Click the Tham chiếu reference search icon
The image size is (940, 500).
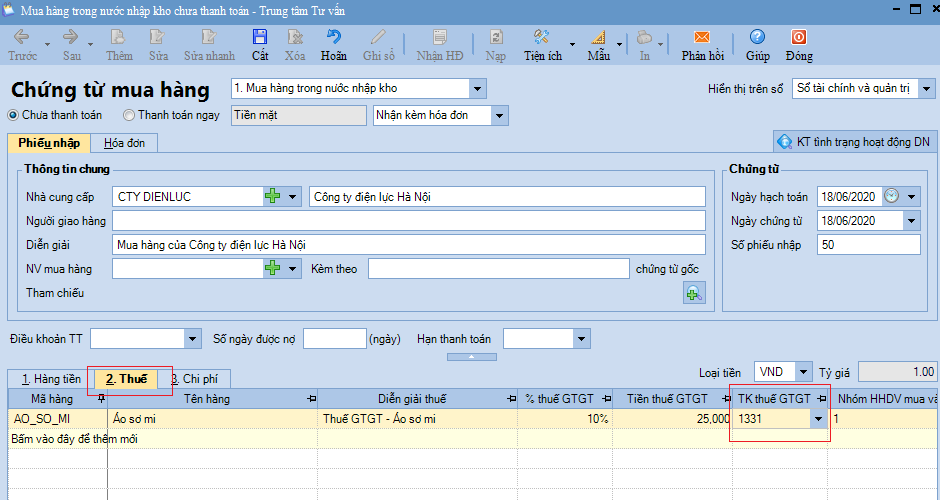tap(694, 293)
